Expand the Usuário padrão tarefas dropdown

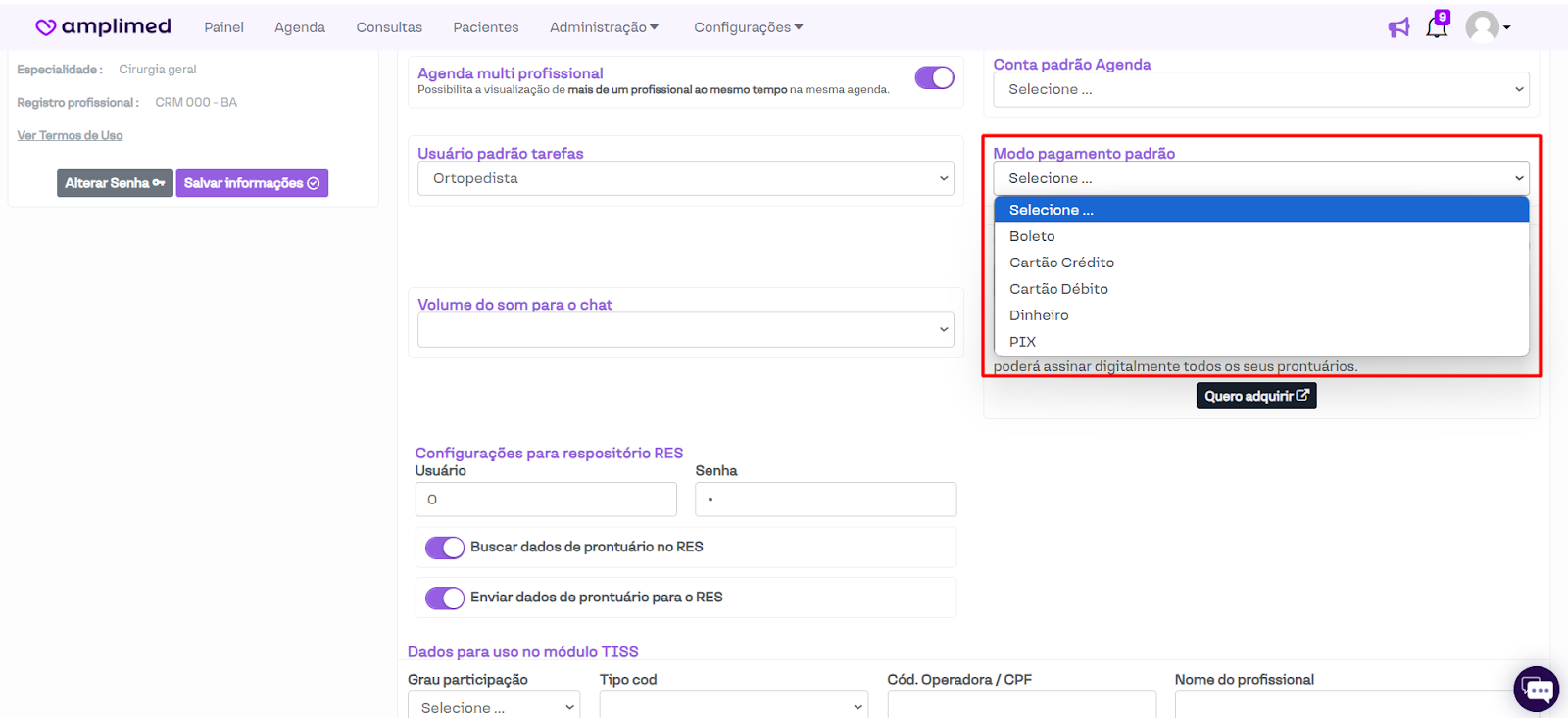(x=685, y=178)
